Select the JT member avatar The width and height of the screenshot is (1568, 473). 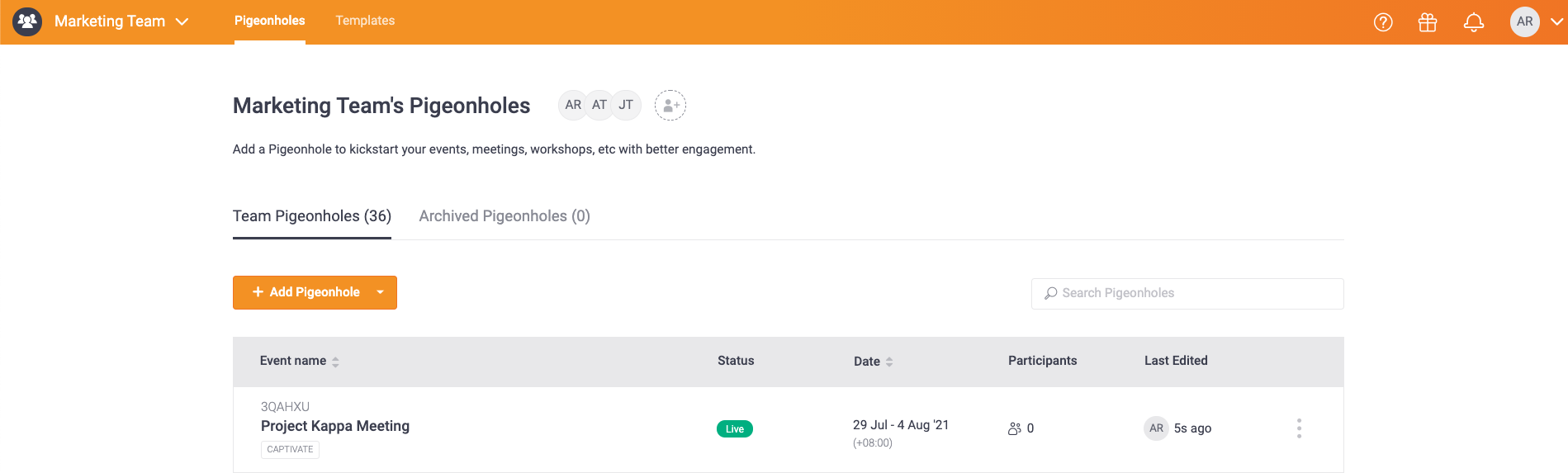[626, 105]
